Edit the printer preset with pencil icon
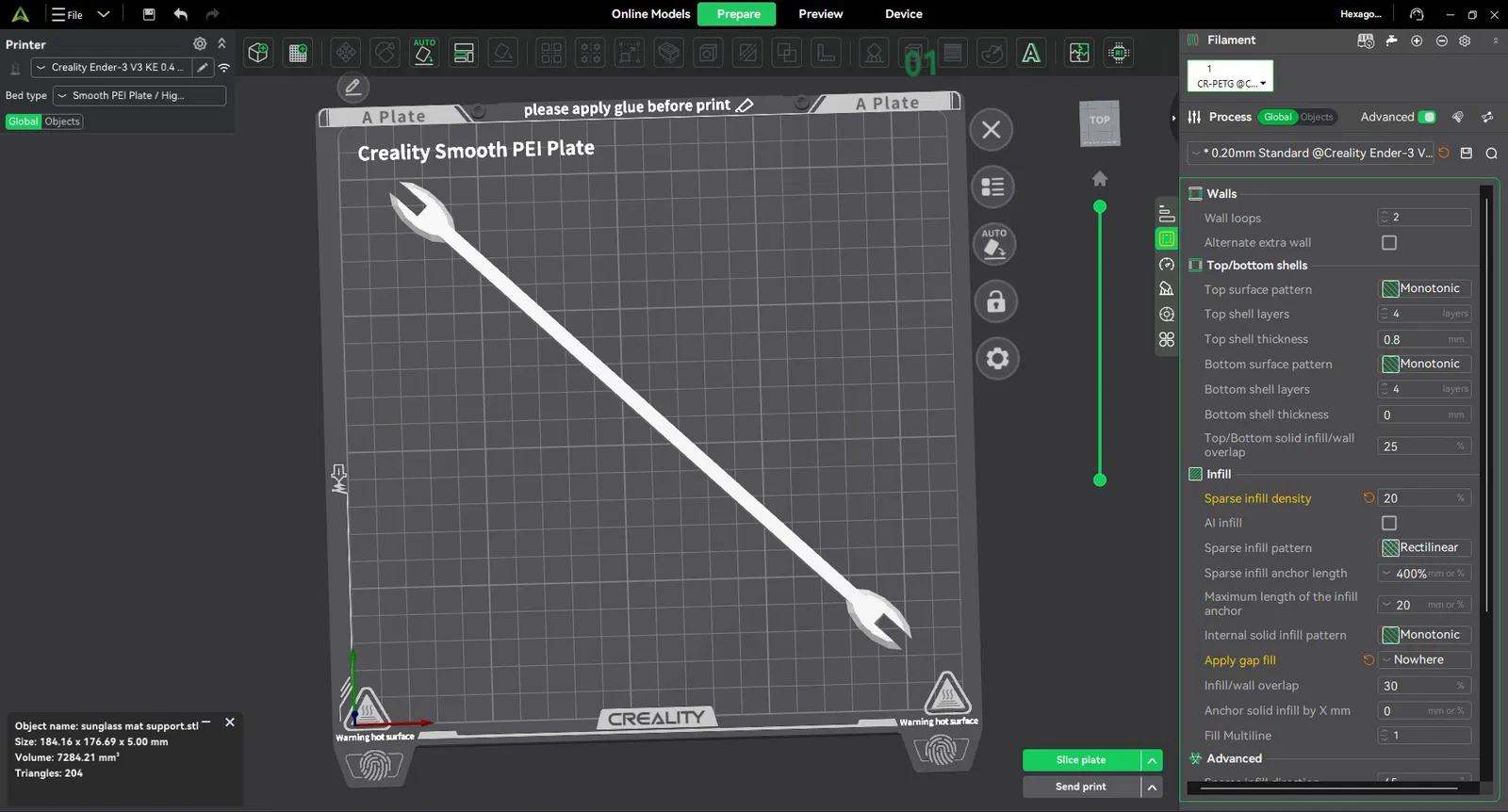The width and height of the screenshot is (1508, 812). point(203,68)
